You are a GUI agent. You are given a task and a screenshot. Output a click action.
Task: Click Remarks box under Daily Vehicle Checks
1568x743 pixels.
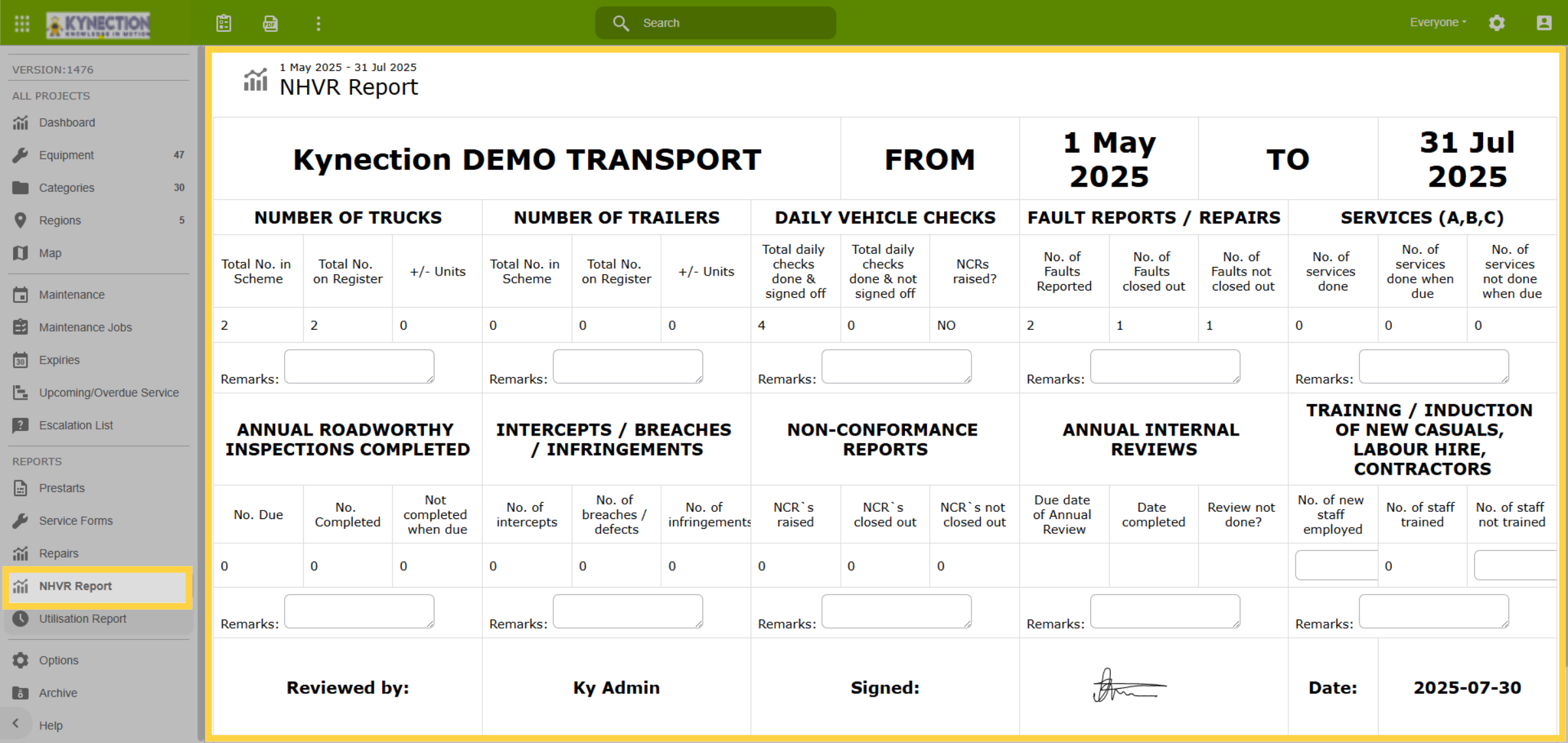pyautogui.click(x=896, y=366)
